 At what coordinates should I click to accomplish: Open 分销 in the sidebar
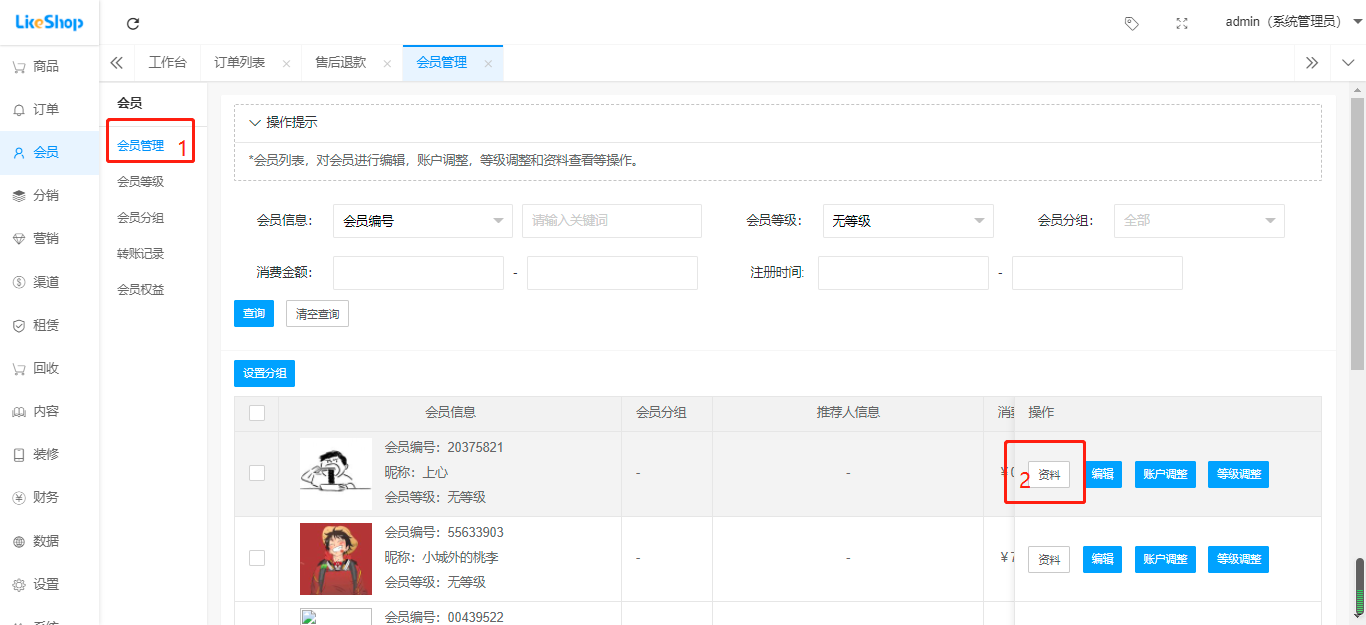pyautogui.click(x=50, y=195)
